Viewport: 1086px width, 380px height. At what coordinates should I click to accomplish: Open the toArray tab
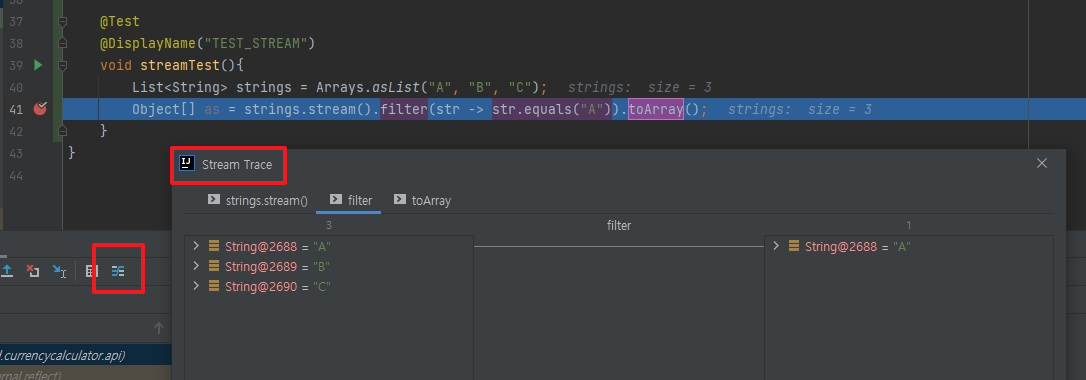click(422, 201)
